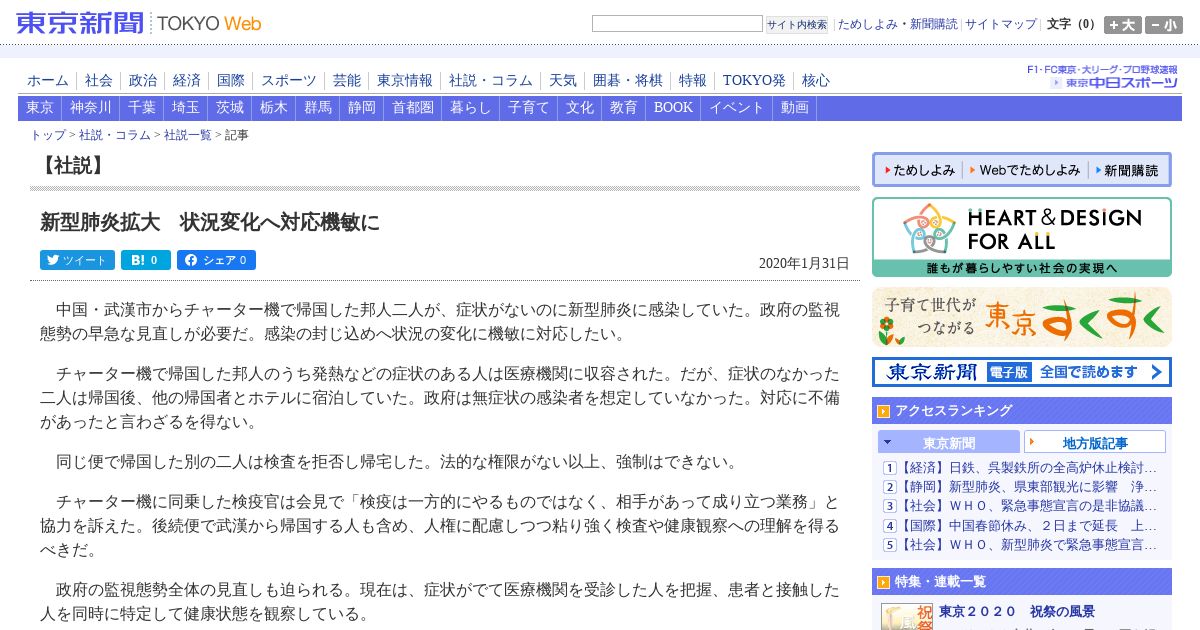Screen dimensions: 1200x630
Task: Click the Twitter ツイート share button
Action: (x=77, y=260)
